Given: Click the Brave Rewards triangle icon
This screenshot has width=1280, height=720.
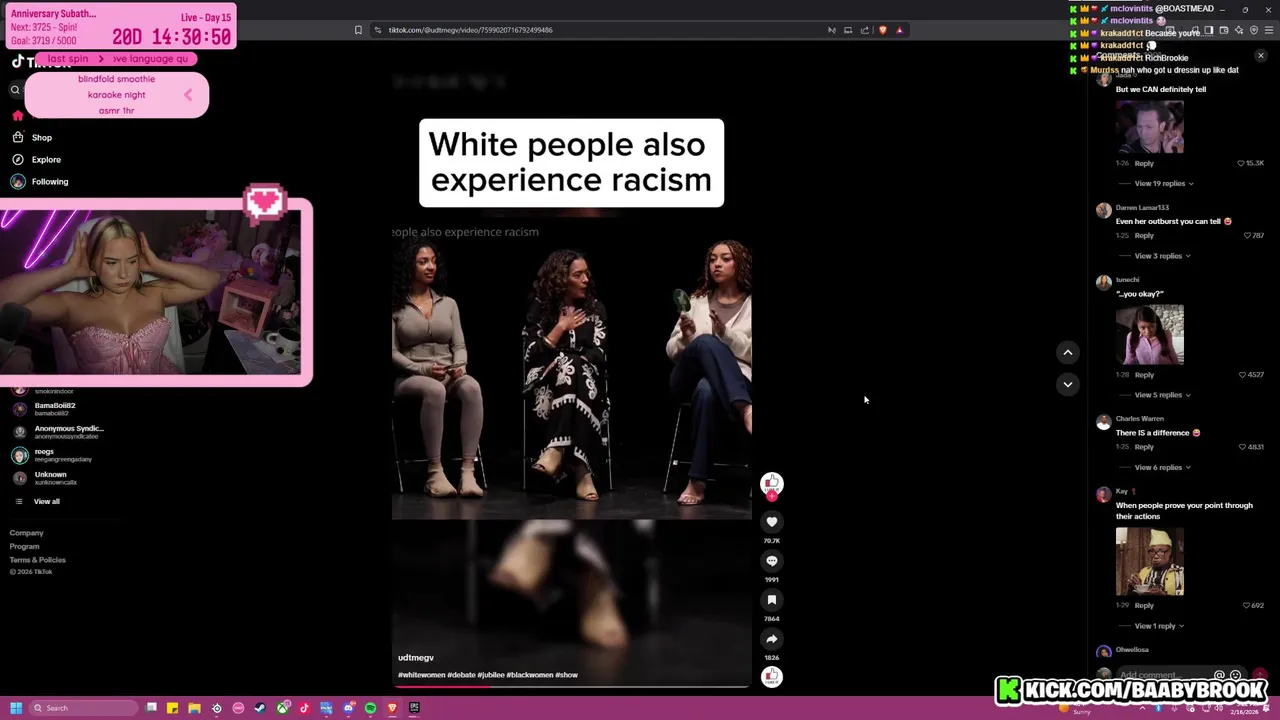Looking at the screenshot, I should pyautogui.click(x=899, y=30).
